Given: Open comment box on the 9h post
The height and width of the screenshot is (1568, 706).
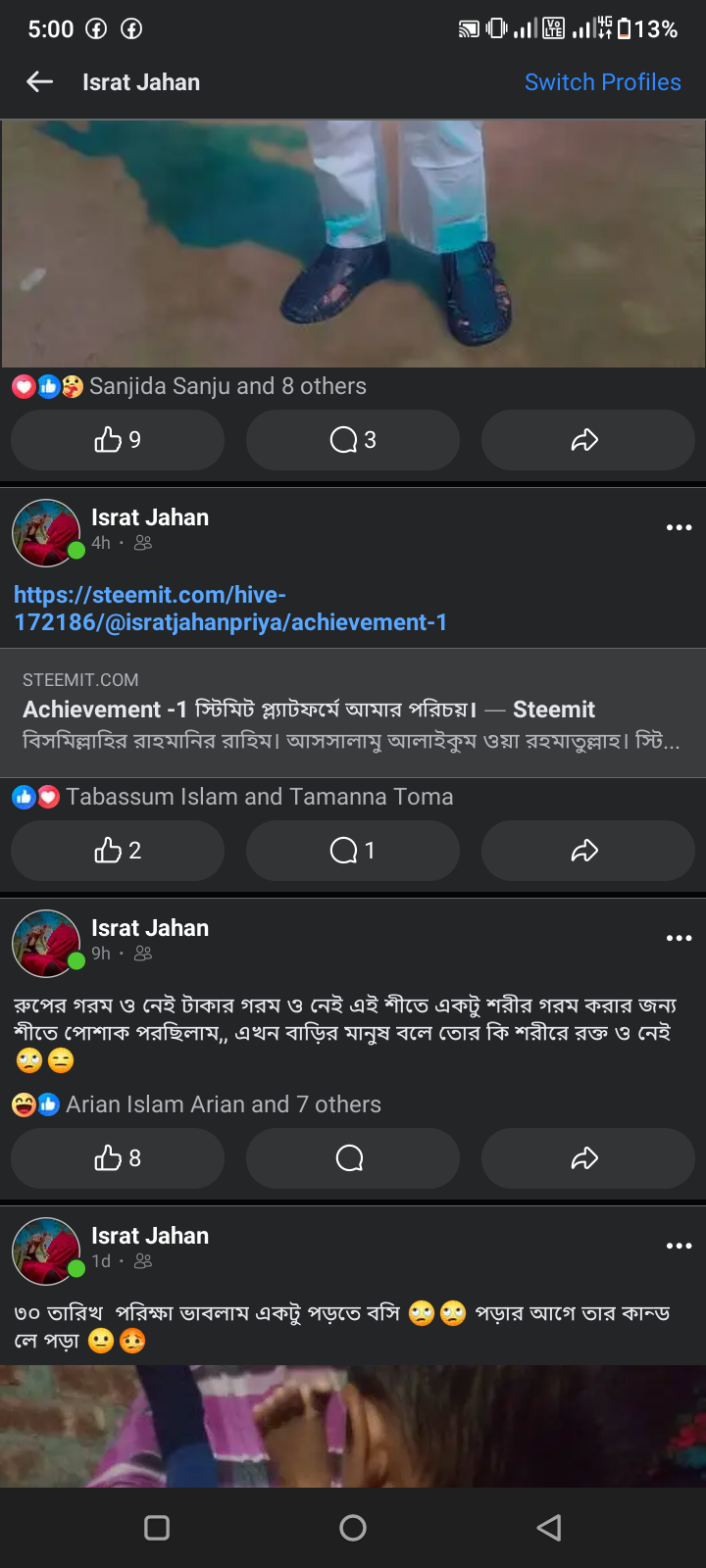Looking at the screenshot, I should pos(353,1158).
